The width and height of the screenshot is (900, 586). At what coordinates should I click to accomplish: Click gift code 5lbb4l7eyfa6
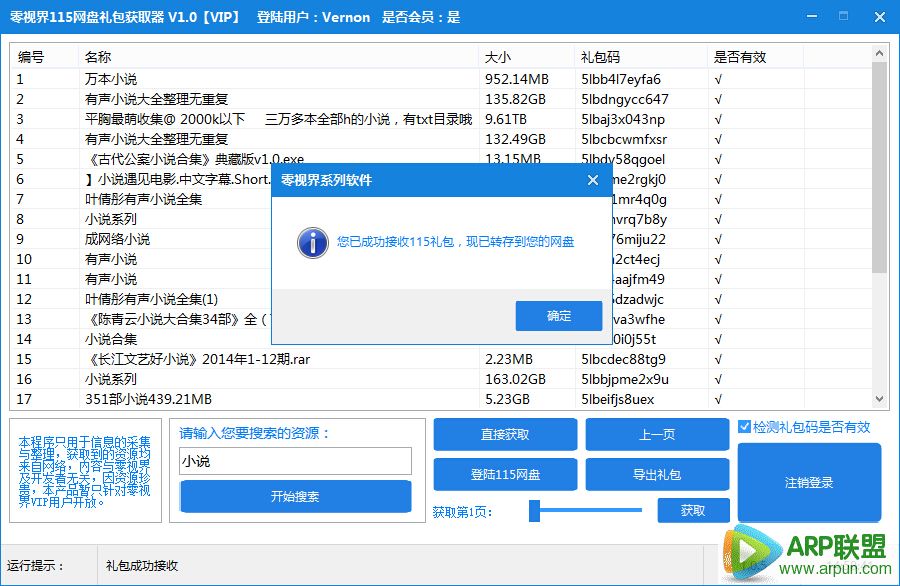click(620, 79)
